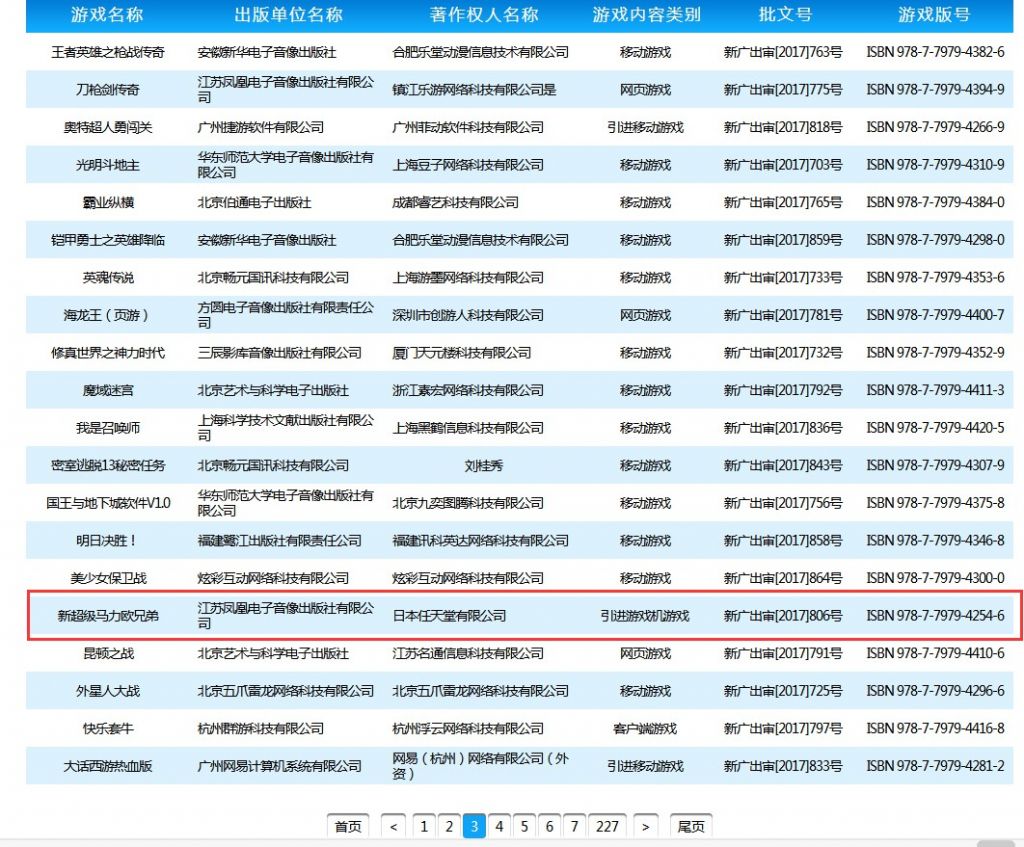1024x847 pixels.
Task: Click copyright holder 深圳市创游人科技有限公司
Action: coord(468,315)
